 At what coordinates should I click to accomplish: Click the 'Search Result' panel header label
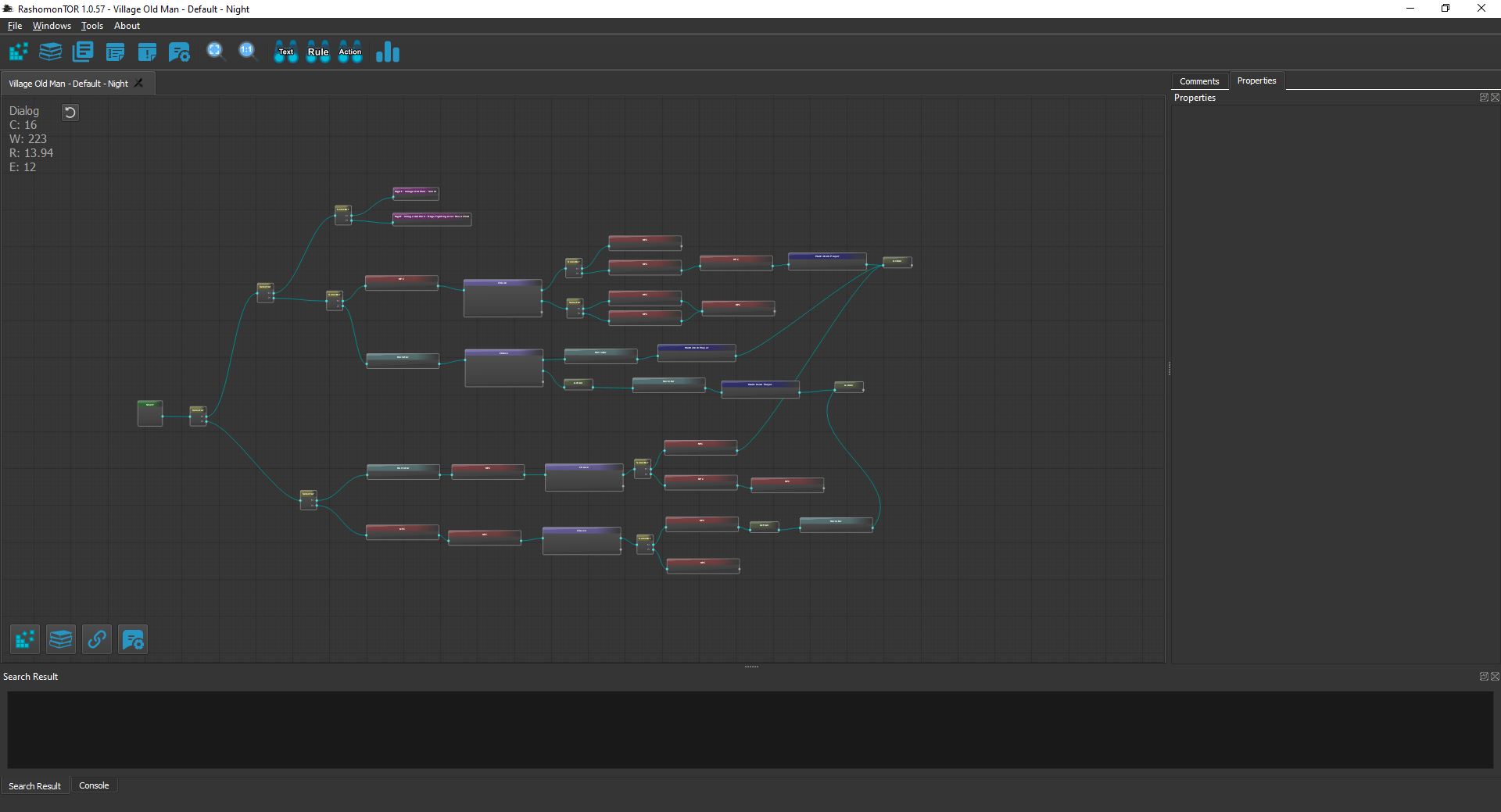tap(30, 677)
